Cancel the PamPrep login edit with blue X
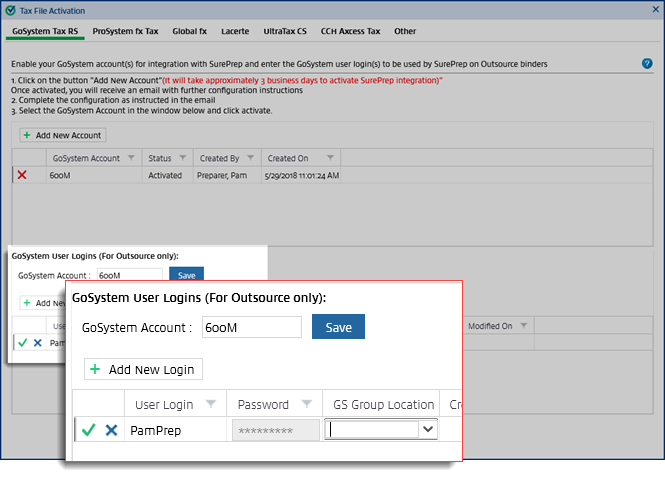This screenshot has width=665, height=477. [x=111, y=430]
